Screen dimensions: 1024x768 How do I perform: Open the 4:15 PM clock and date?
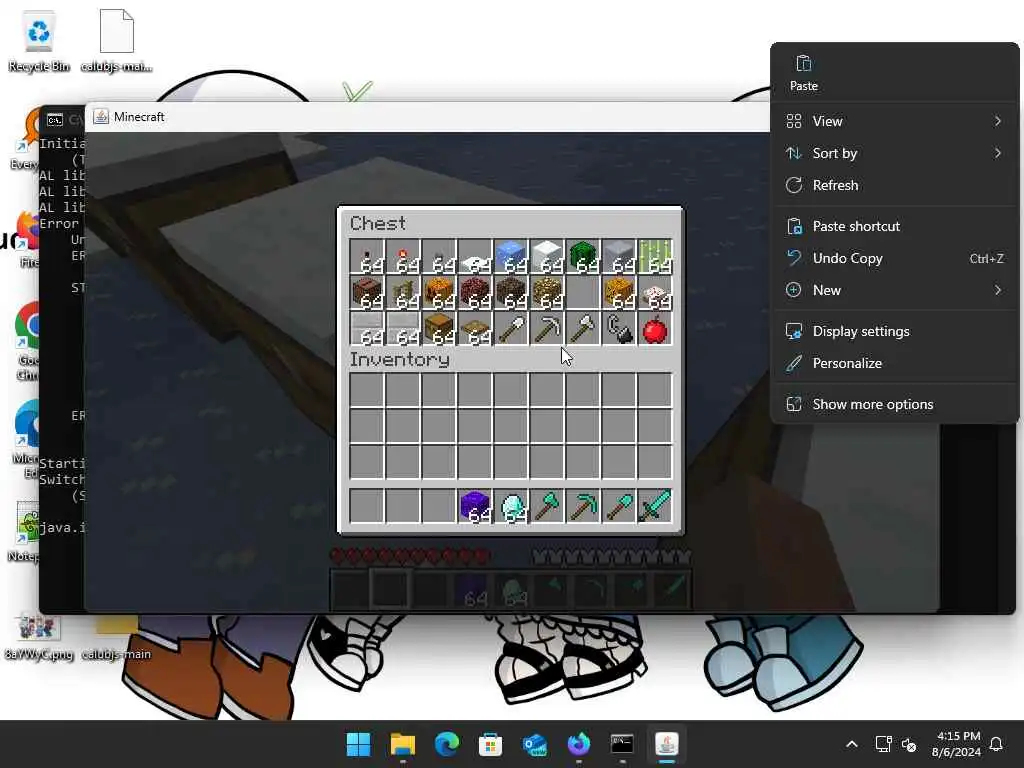click(955, 744)
